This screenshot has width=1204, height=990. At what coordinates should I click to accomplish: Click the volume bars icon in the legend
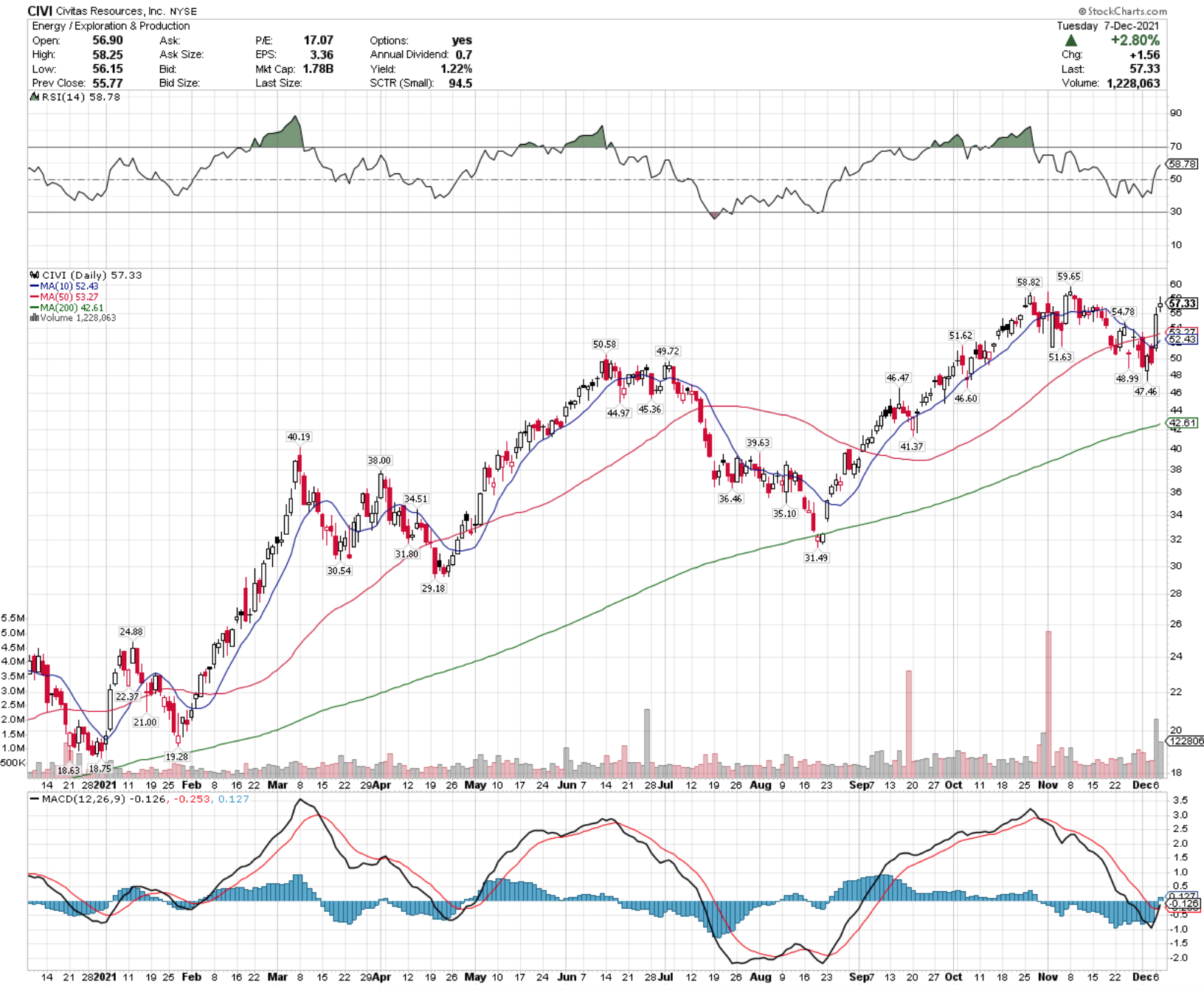click(x=34, y=318)
